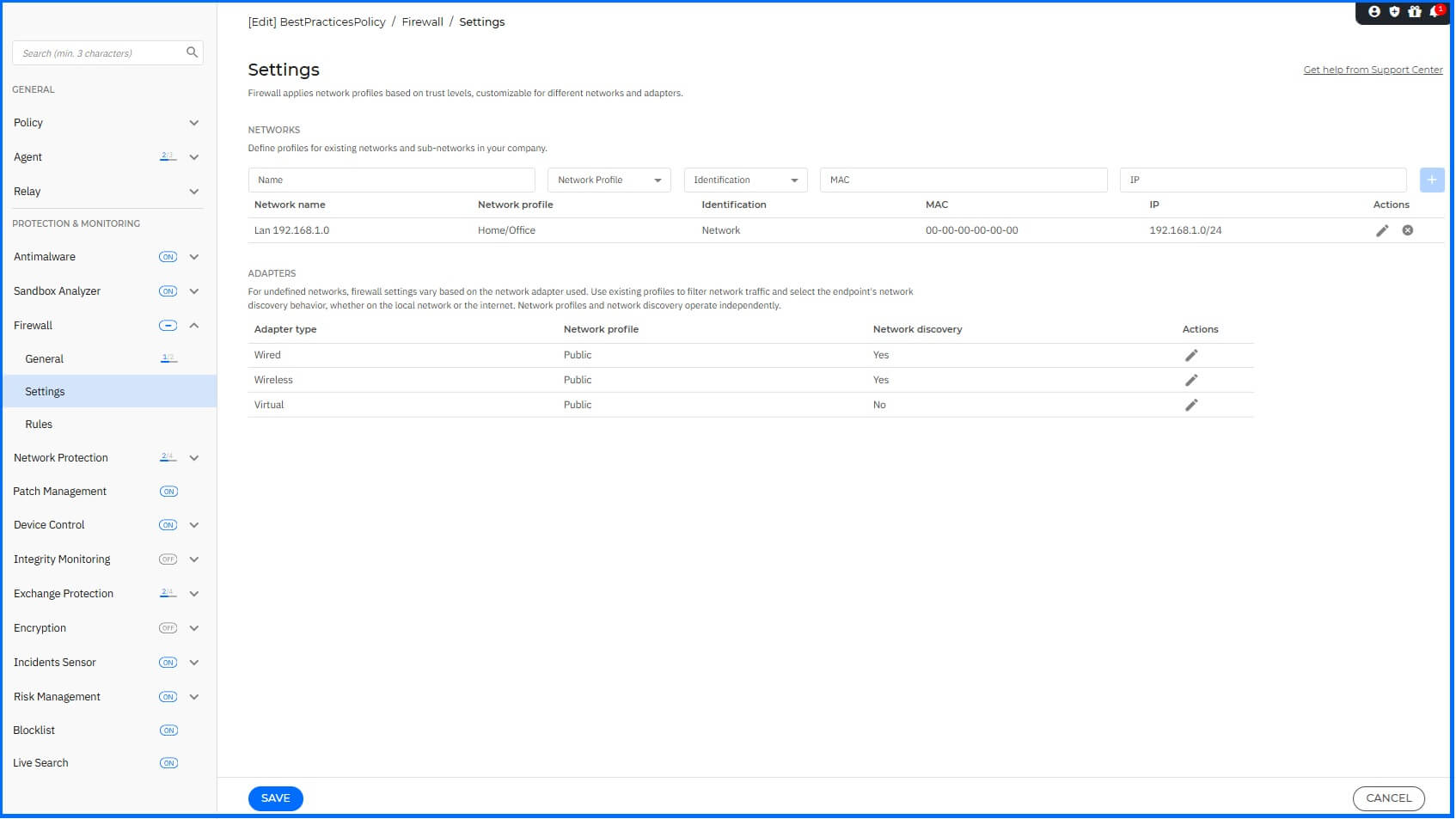The width and height of the screenshot is (1456, 819).
Task: Edit the Lan 192.168.1.0 network entry
Action: 1382,230
